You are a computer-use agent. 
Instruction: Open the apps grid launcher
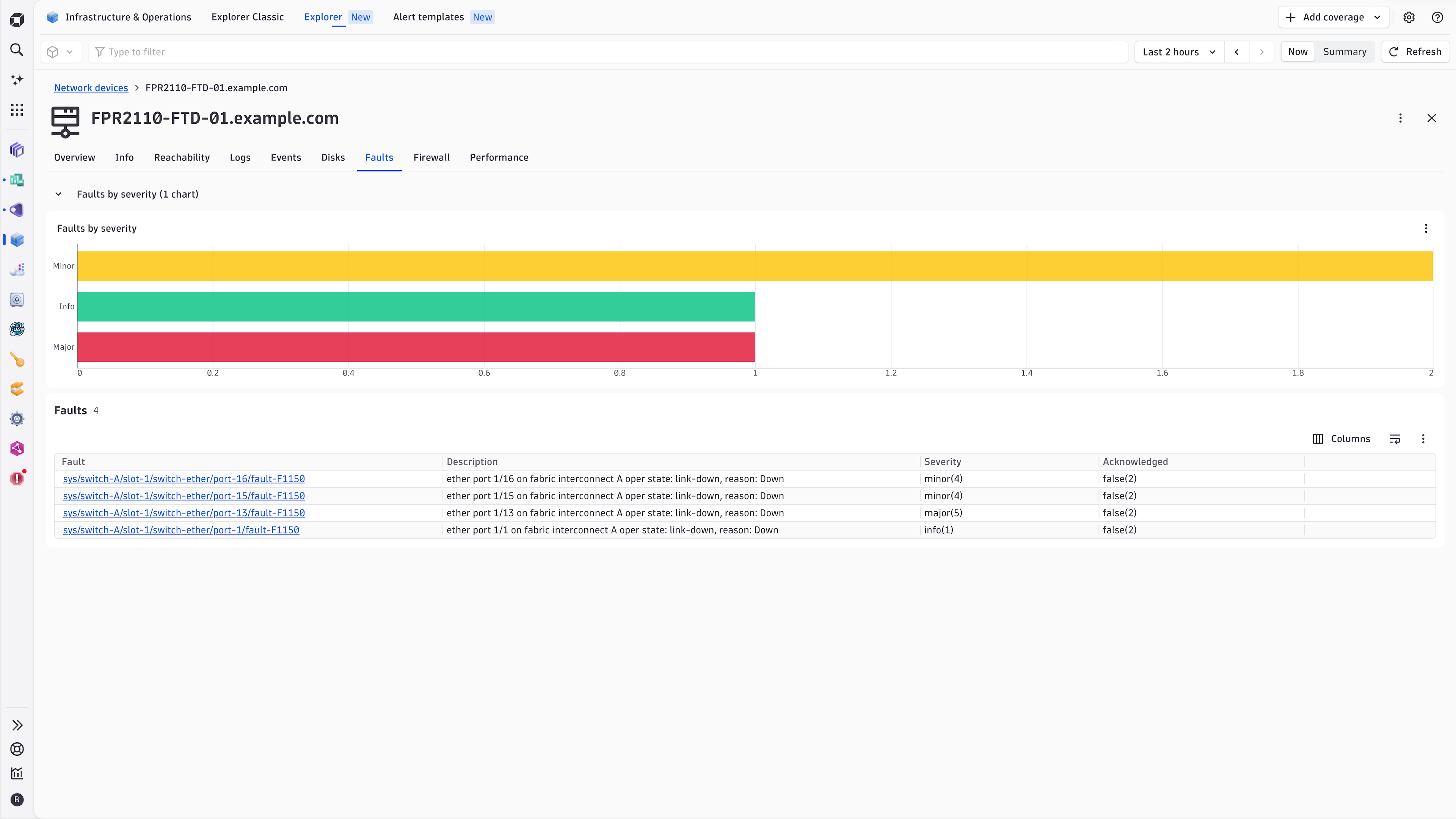coord(17,110)
